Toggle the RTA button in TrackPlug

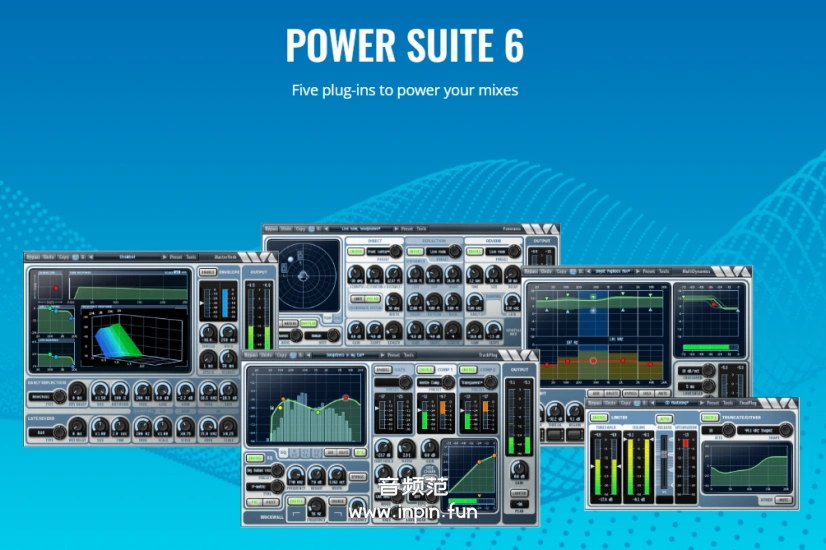coord(360,453)
